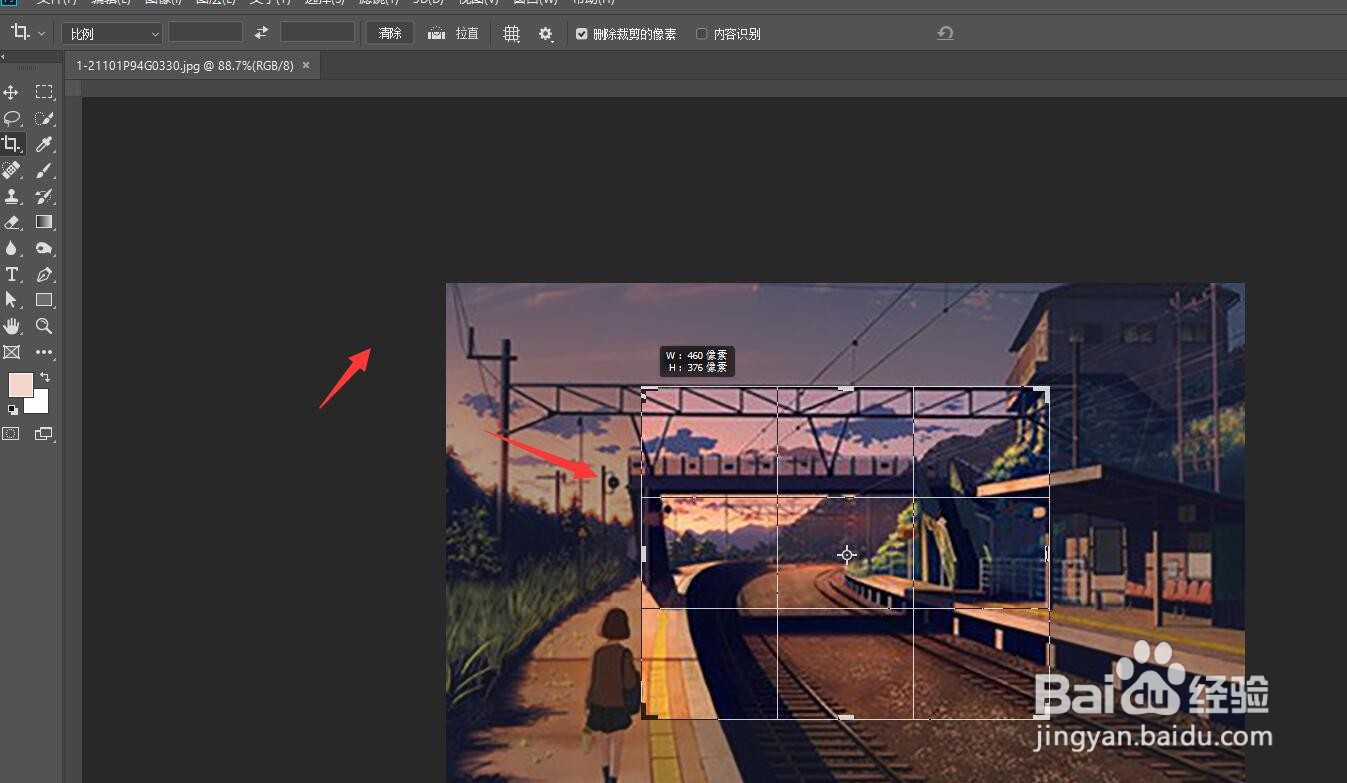Select the History Brush tool
Viewport: 1347px width, 783px height.
[x=44, y=196]
